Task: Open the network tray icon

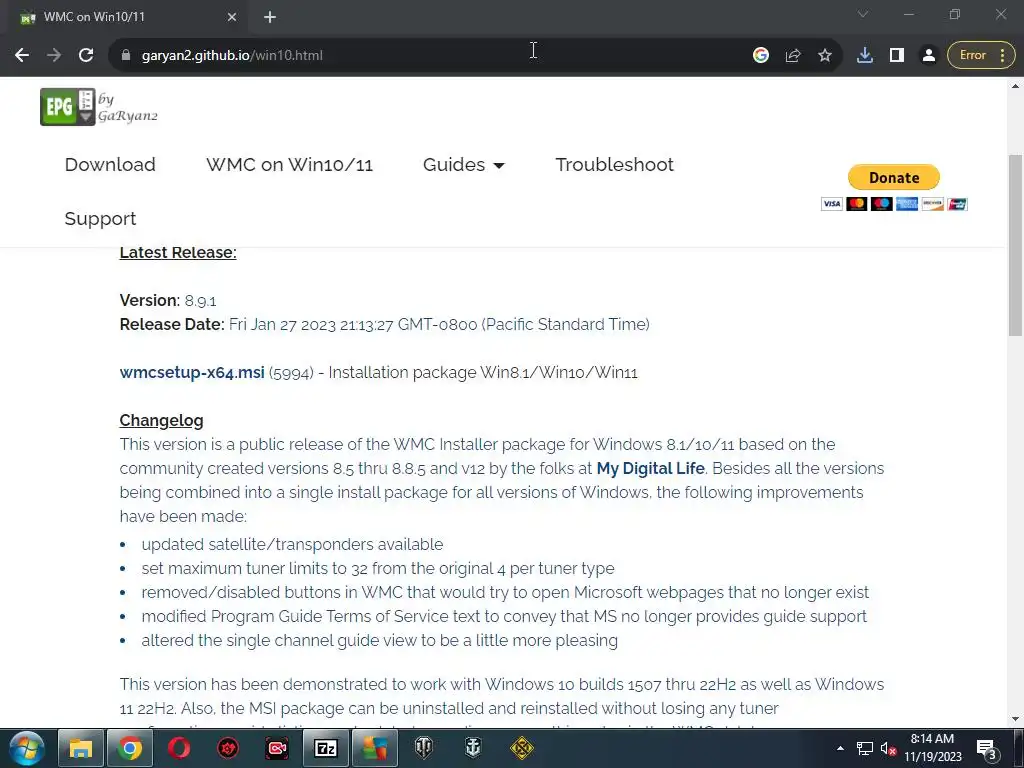Action: [865, 748]
